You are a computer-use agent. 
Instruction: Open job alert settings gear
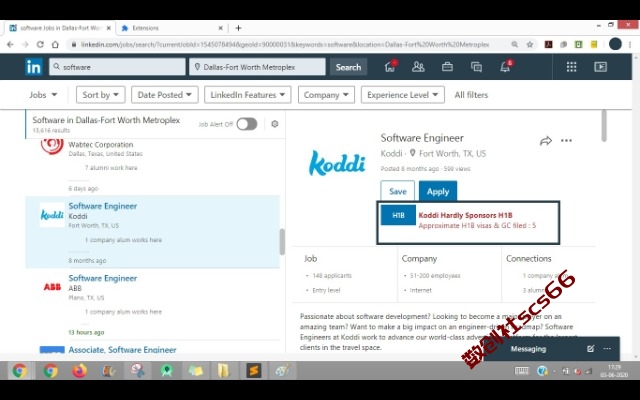275,124
